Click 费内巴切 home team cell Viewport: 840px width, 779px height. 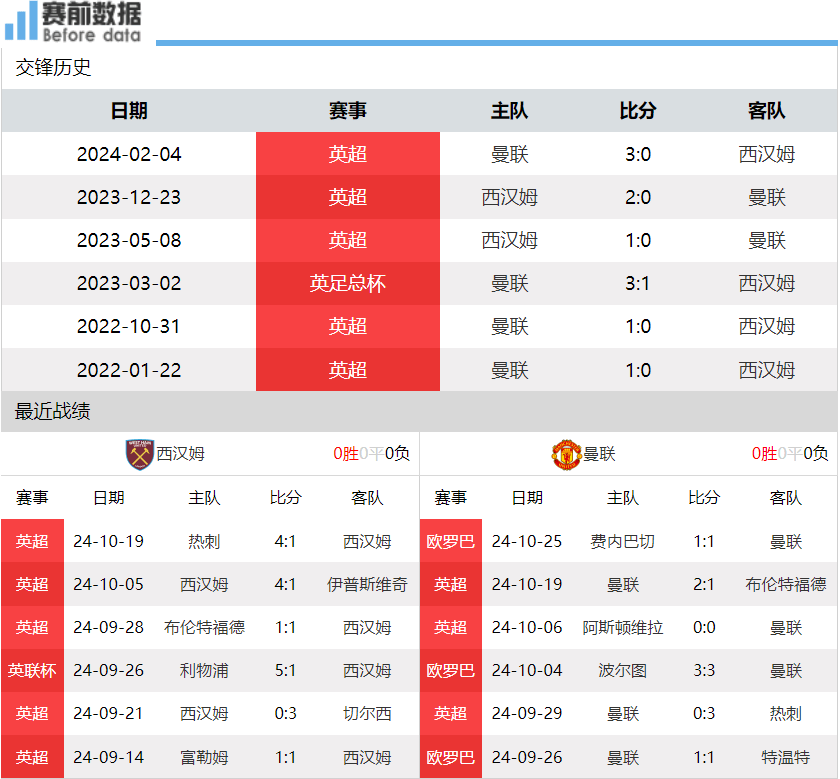[622, 541]
